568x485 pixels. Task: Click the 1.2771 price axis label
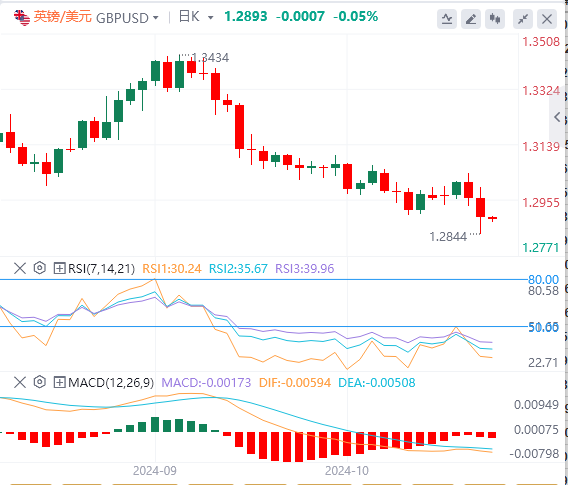click(541, 248)
